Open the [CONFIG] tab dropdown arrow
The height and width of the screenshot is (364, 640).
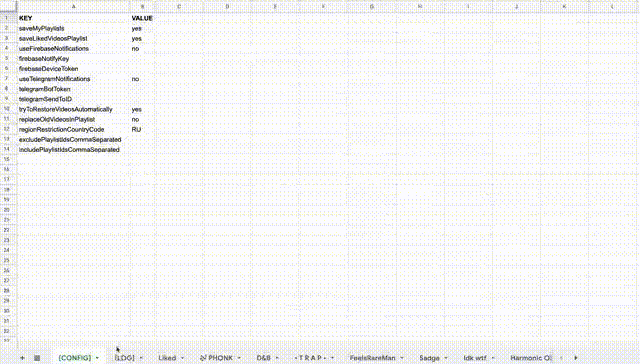pyautogui.click(x=97, y=358)
